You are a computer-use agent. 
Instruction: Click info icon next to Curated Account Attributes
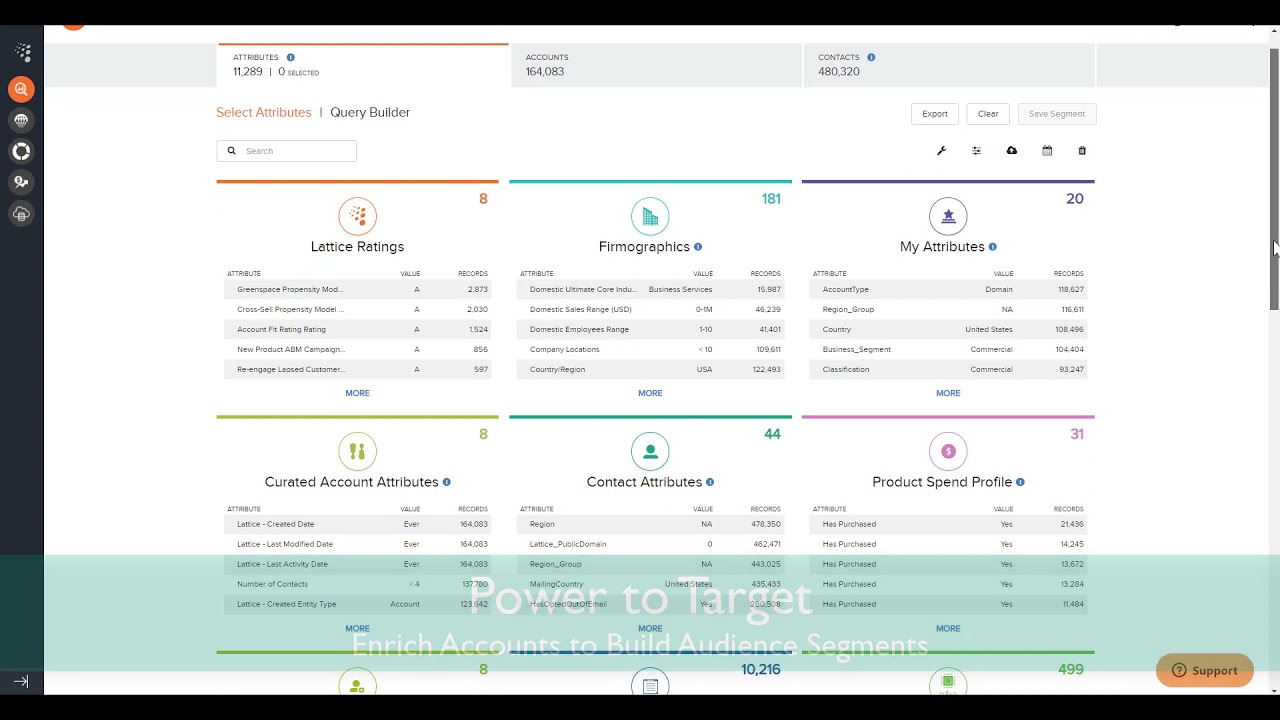pyautogui.click(x=447, y=482)
